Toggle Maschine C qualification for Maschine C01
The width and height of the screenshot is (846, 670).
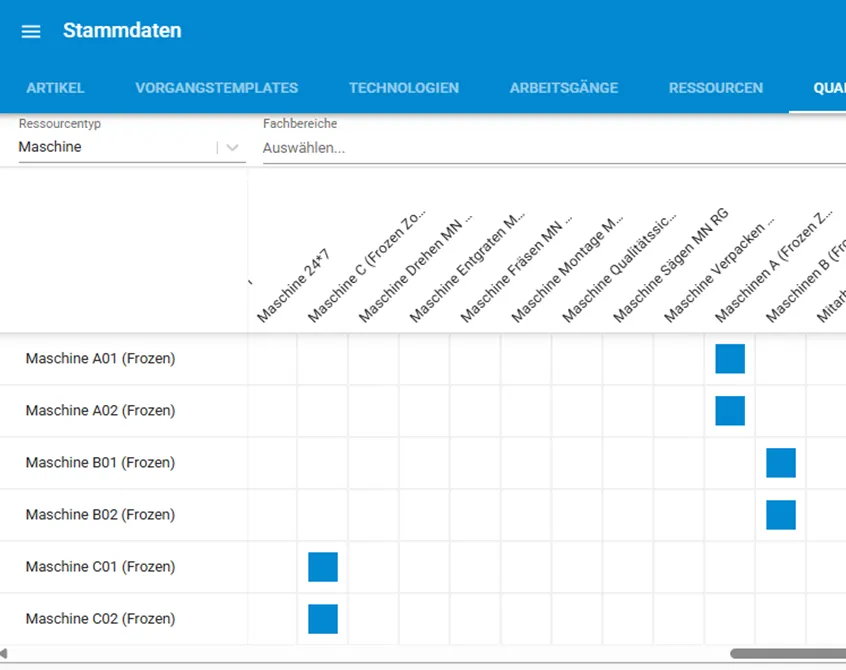[323, 567]
